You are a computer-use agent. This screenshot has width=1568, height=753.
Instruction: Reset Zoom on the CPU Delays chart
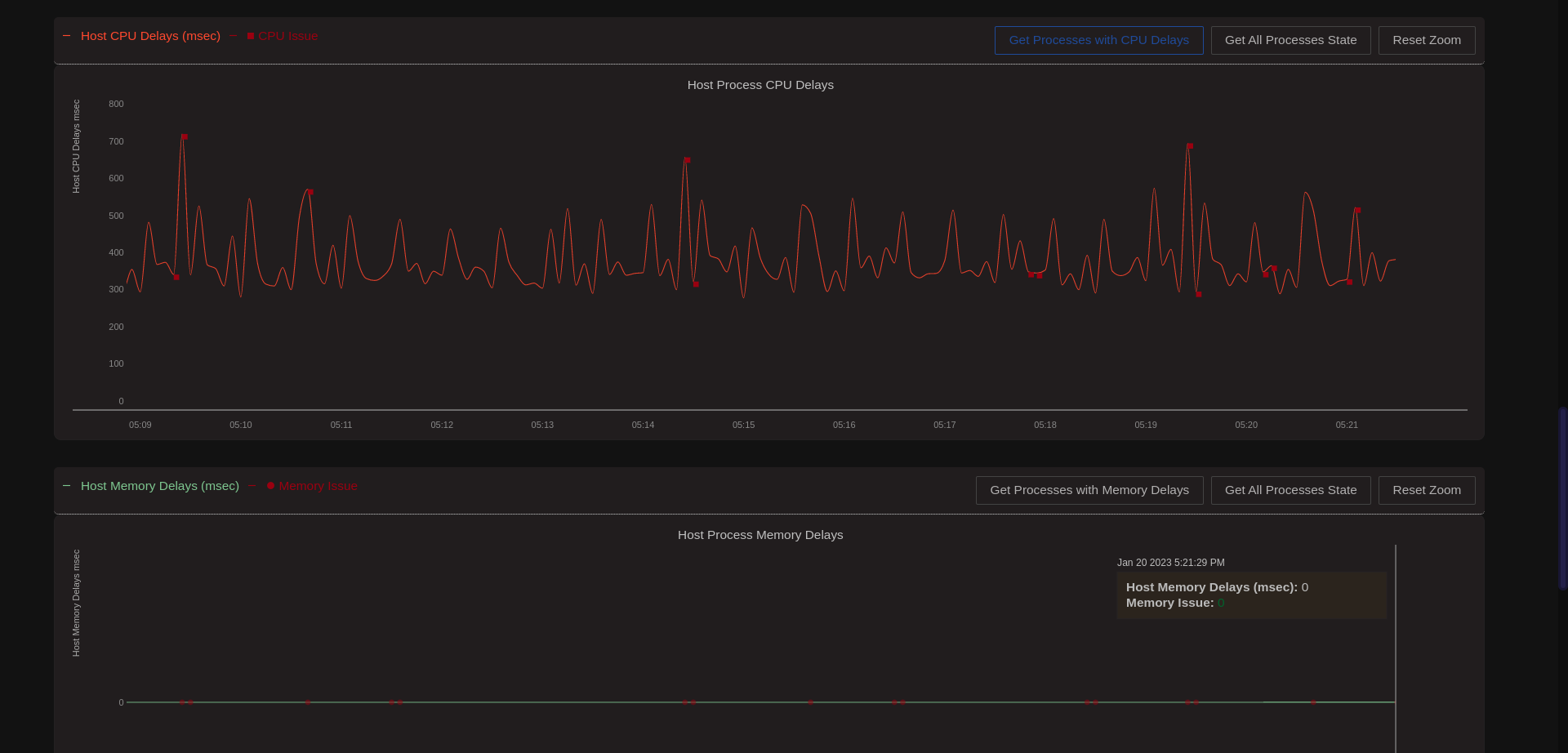coord(1427,40)
